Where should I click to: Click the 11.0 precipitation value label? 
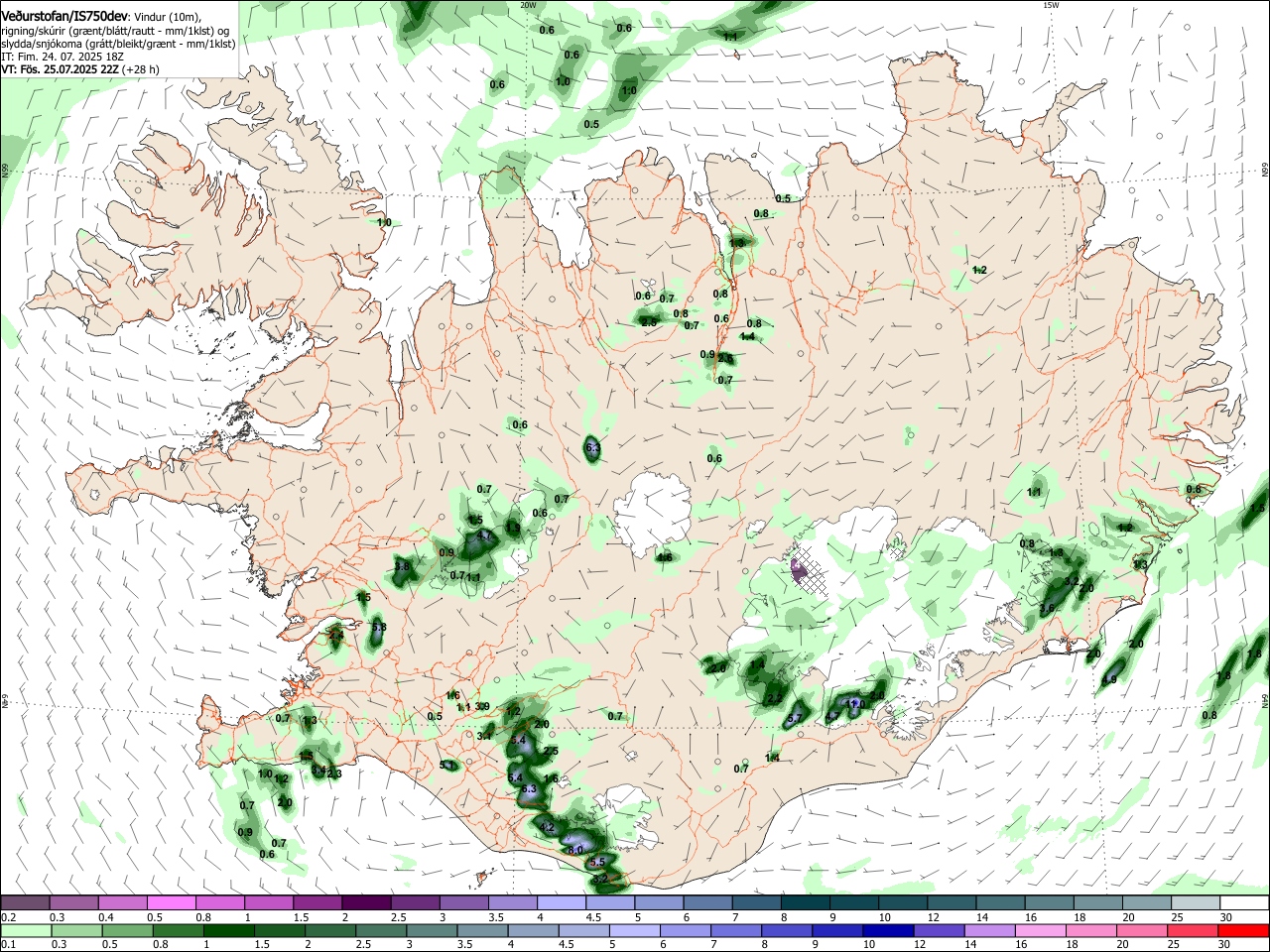(x=856, y=705)
